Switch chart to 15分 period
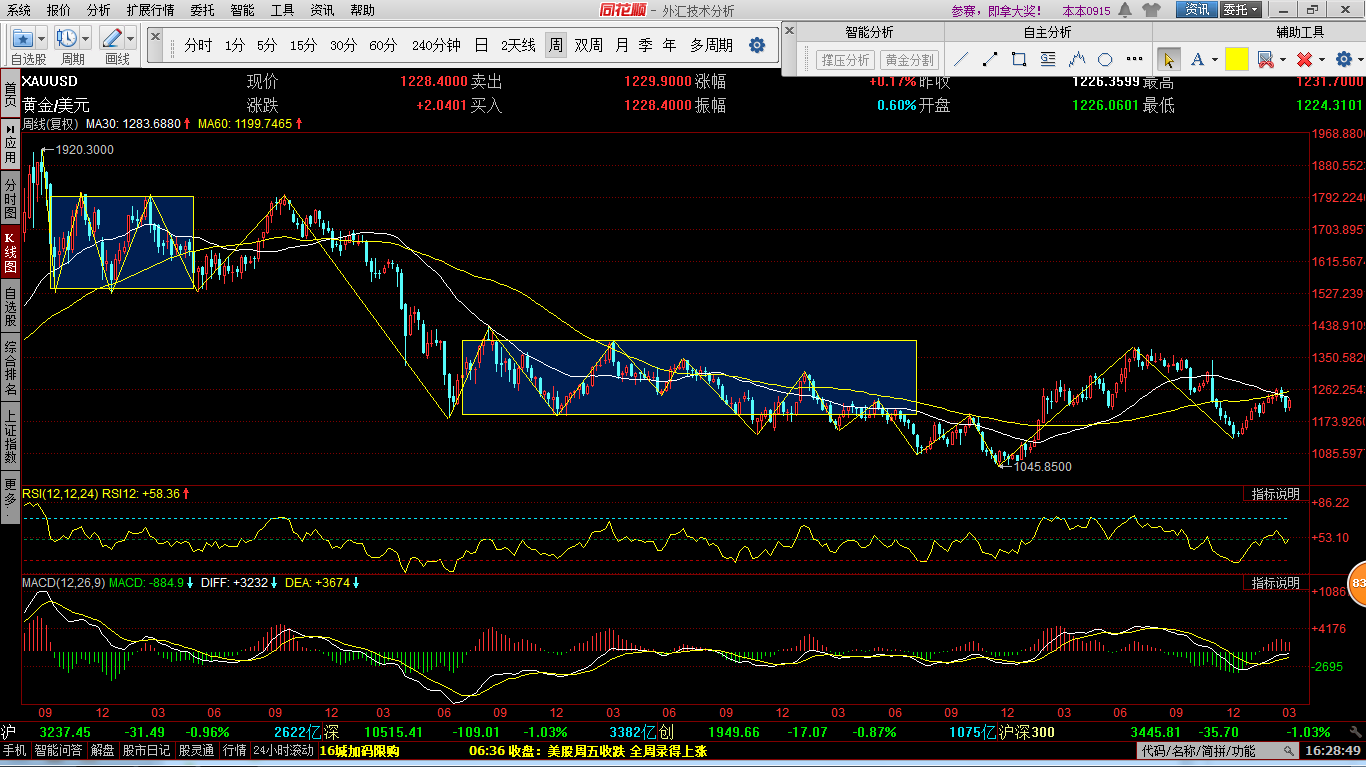 [303, 46]
